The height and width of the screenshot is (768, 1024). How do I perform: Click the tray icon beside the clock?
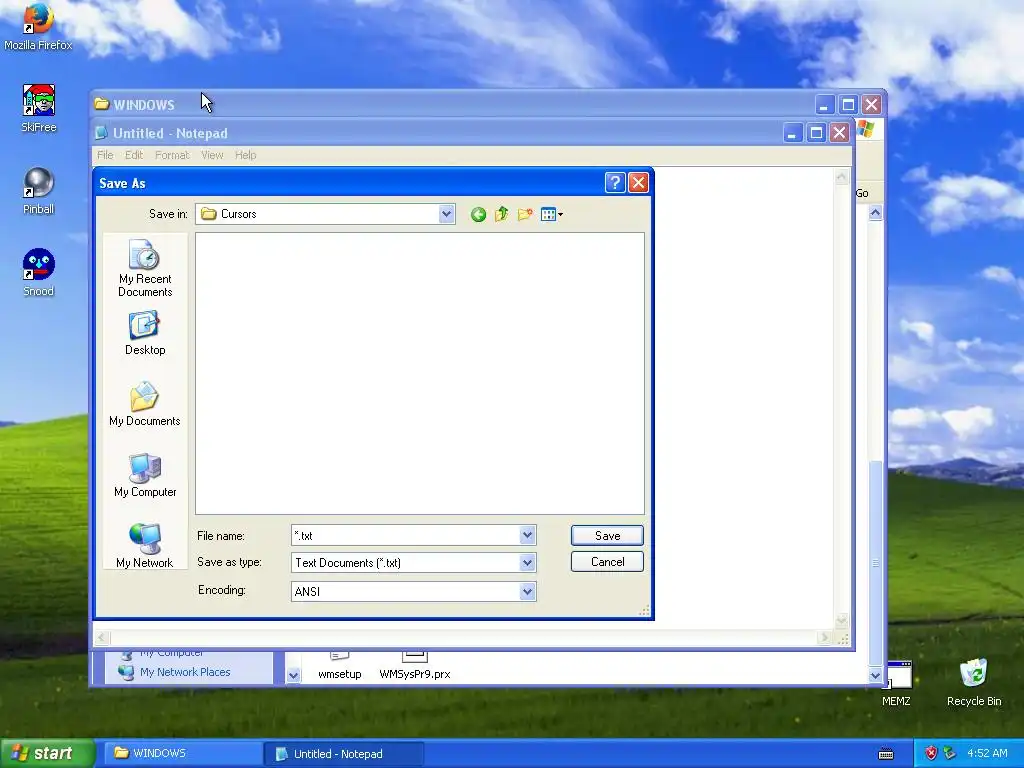[x=950, y=754]
